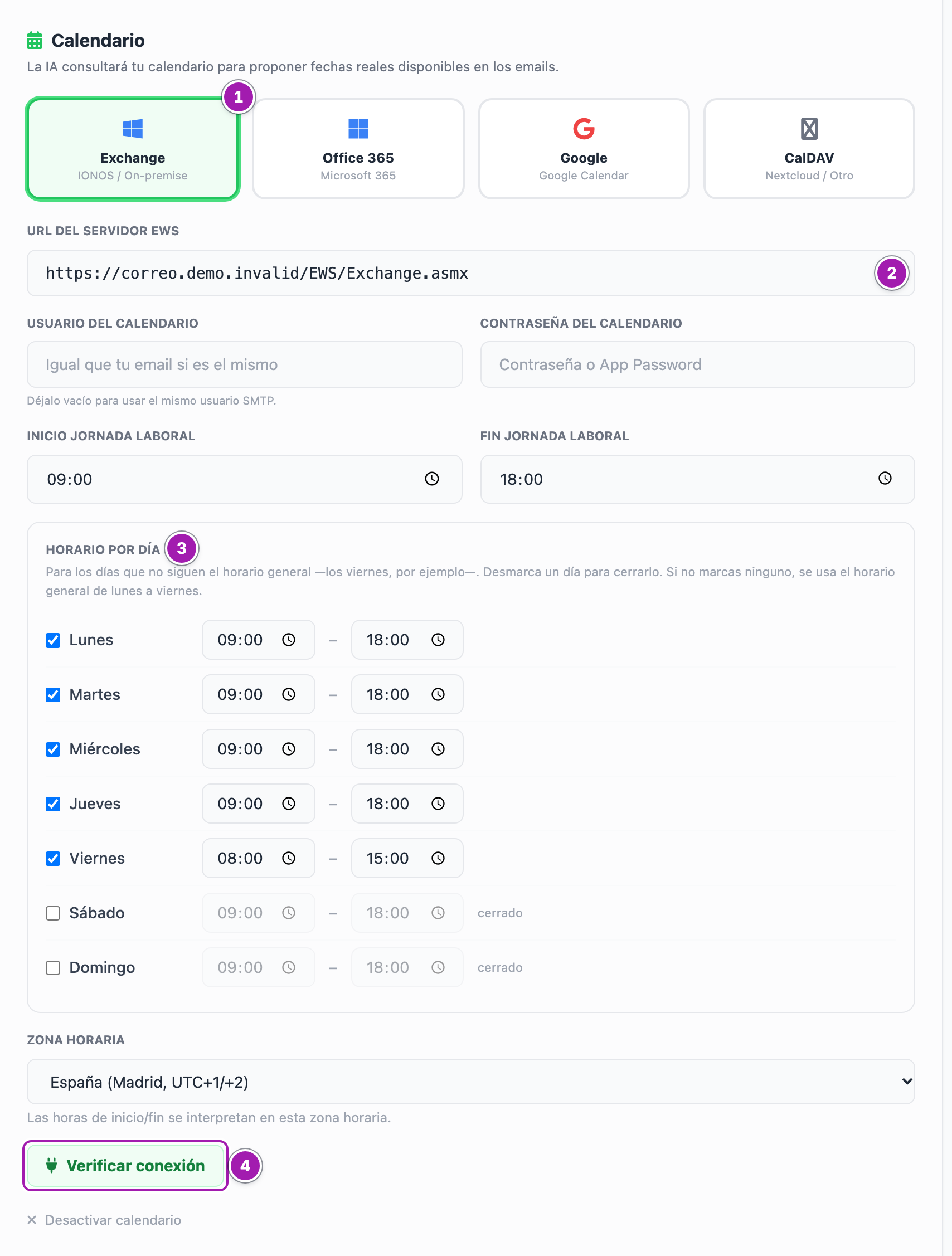The image size is (952, 1256).
Task: Uncheck the Lunes checkbox
Action: [x=53, y=640]
